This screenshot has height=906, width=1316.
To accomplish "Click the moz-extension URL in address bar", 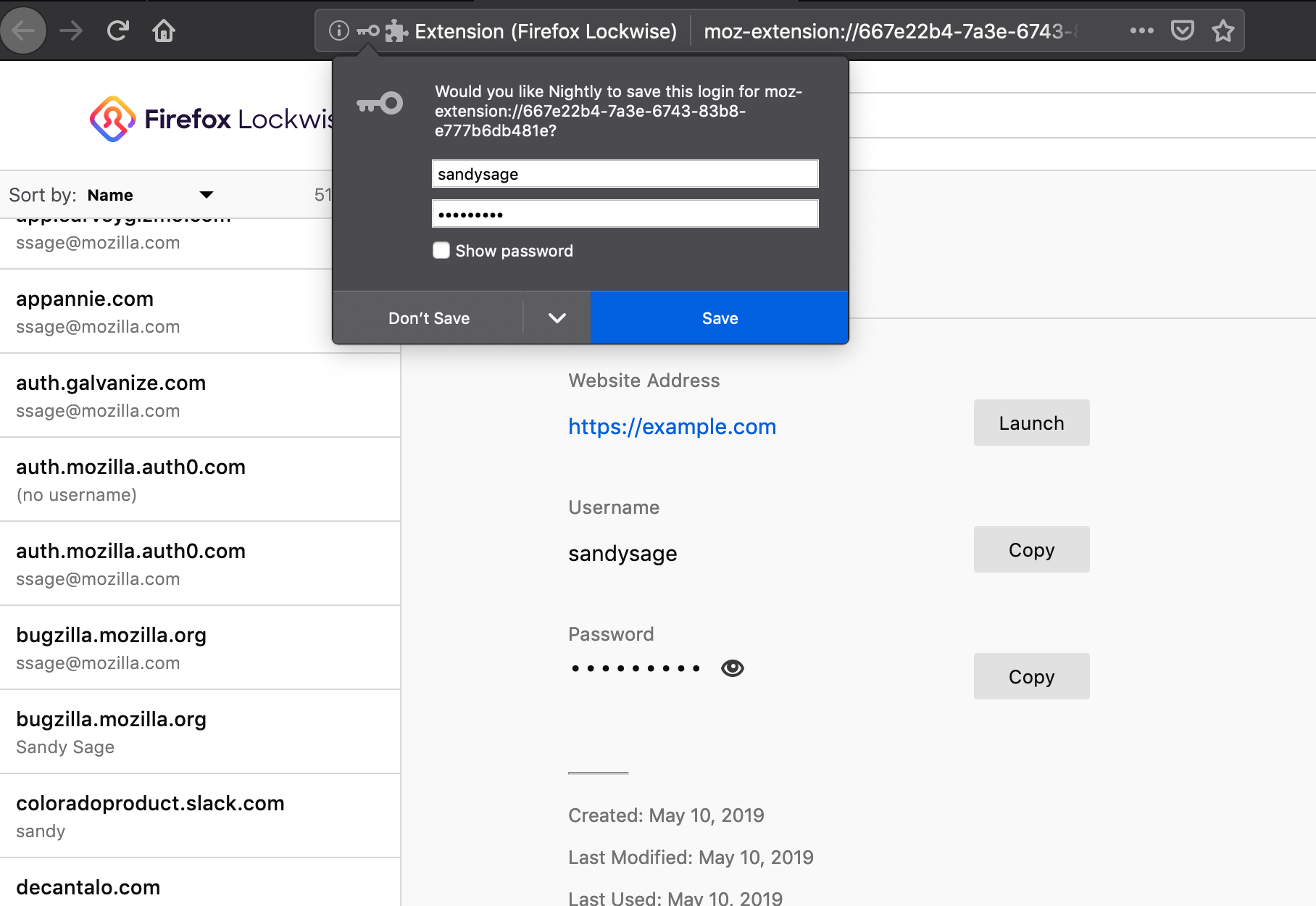I will pos(890,31).
